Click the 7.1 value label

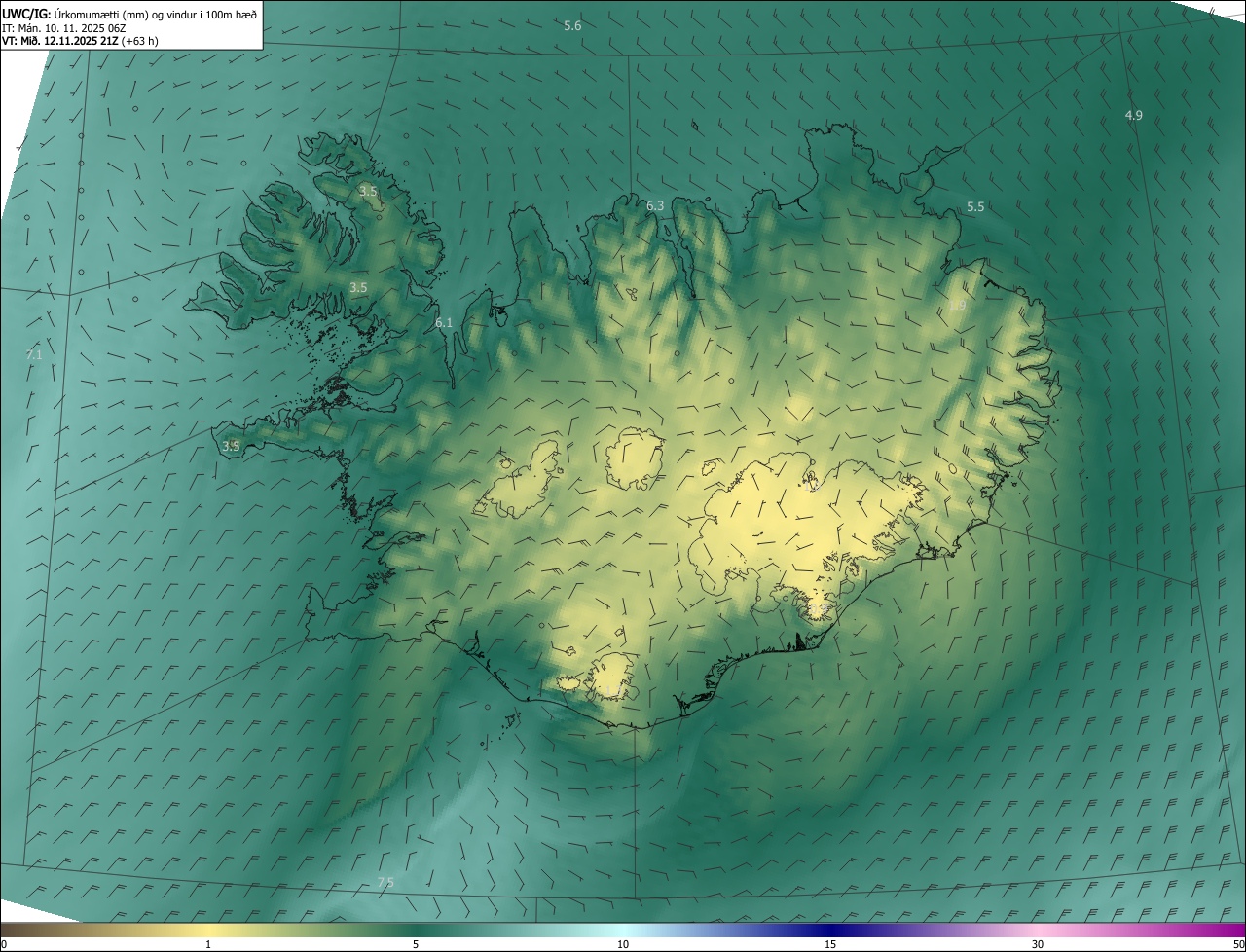click(x=34, y=355)
